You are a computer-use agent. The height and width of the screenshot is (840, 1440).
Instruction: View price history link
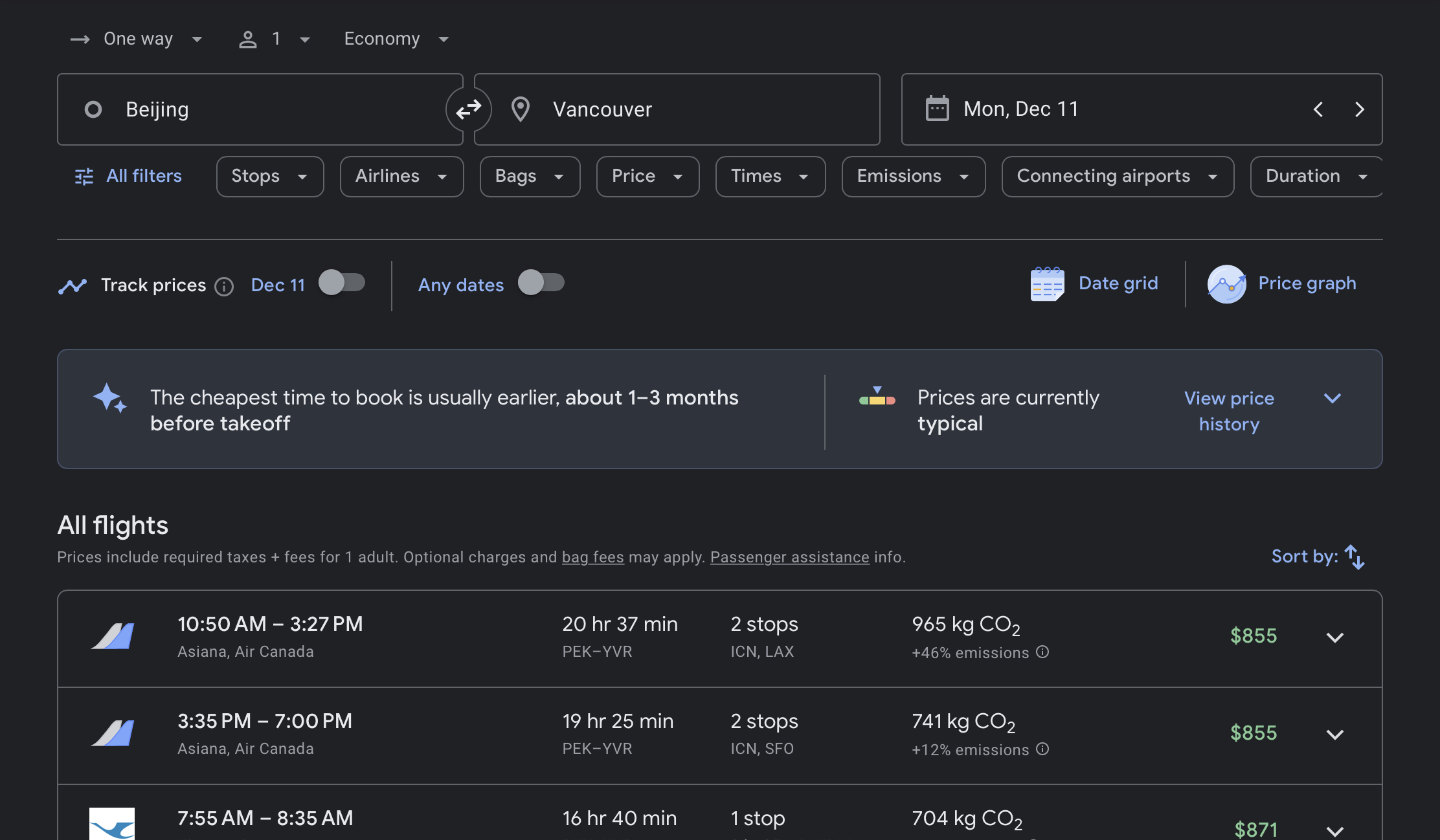(1229, 411)
